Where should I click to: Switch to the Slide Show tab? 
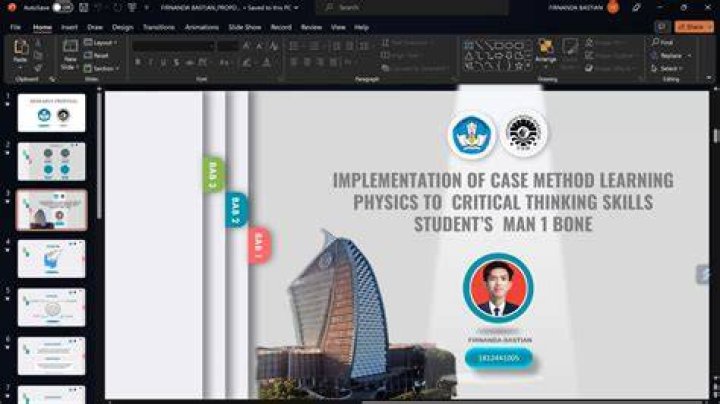[245, 28]
